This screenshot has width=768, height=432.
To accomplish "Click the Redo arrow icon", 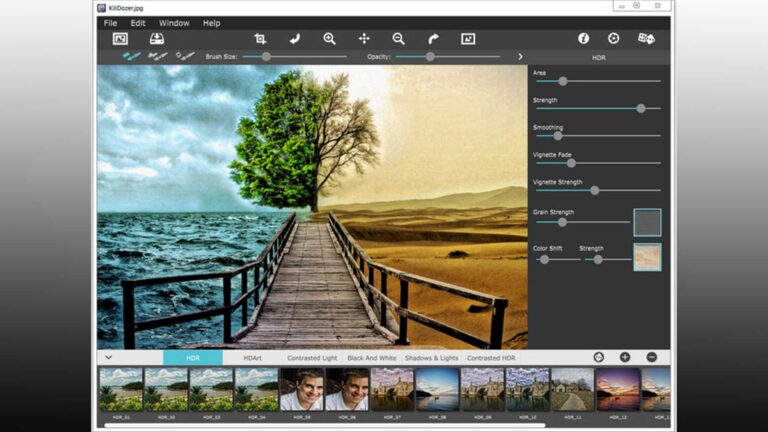I will point(433,39).
